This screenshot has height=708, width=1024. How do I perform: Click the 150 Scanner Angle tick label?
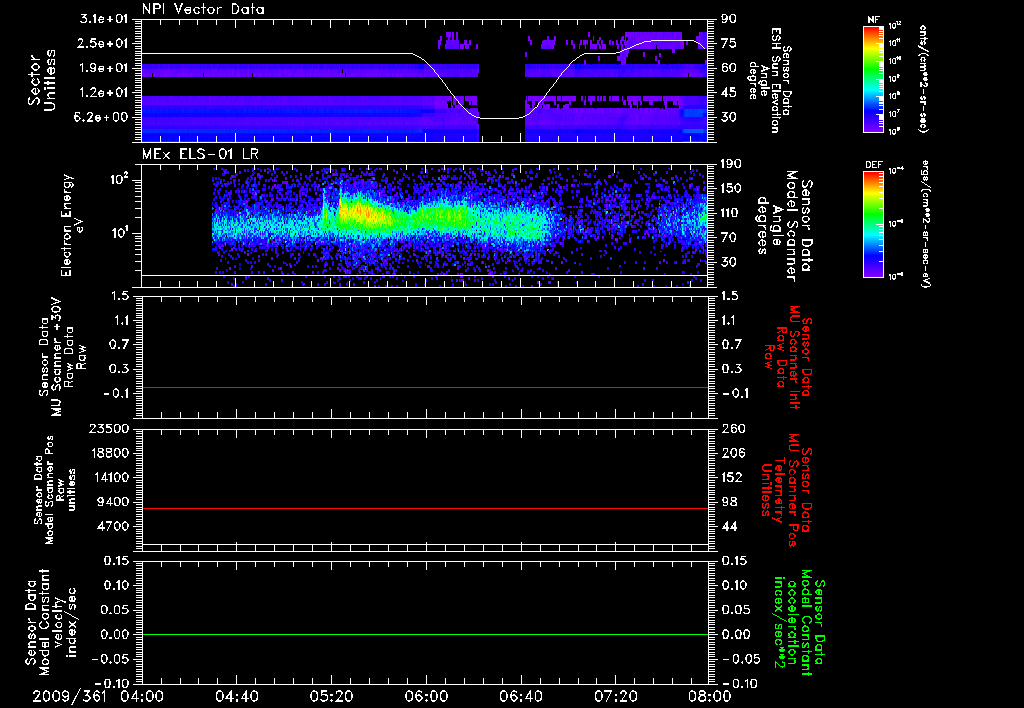[x=731, y=188]
